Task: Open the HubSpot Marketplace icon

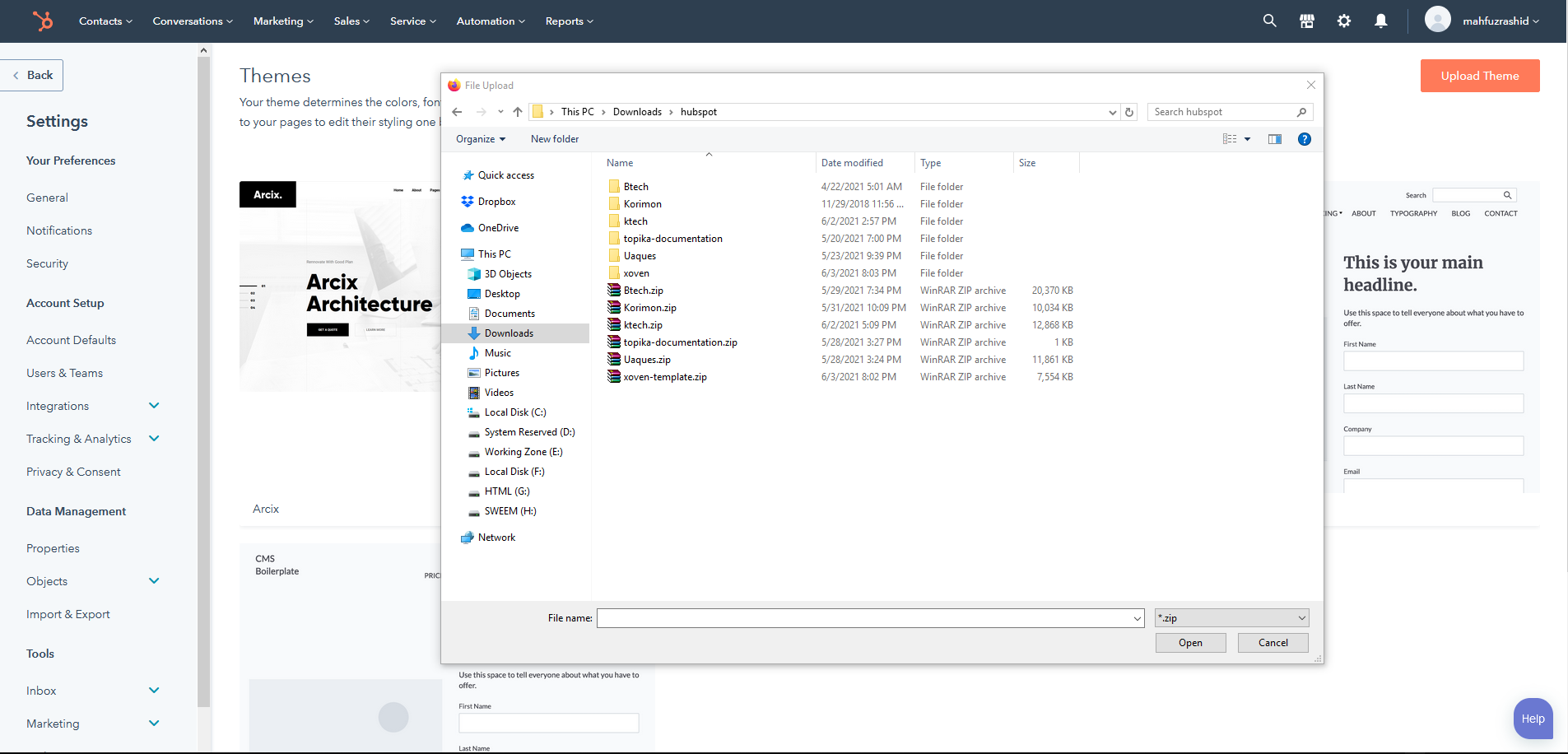Action: (1306, 21)
